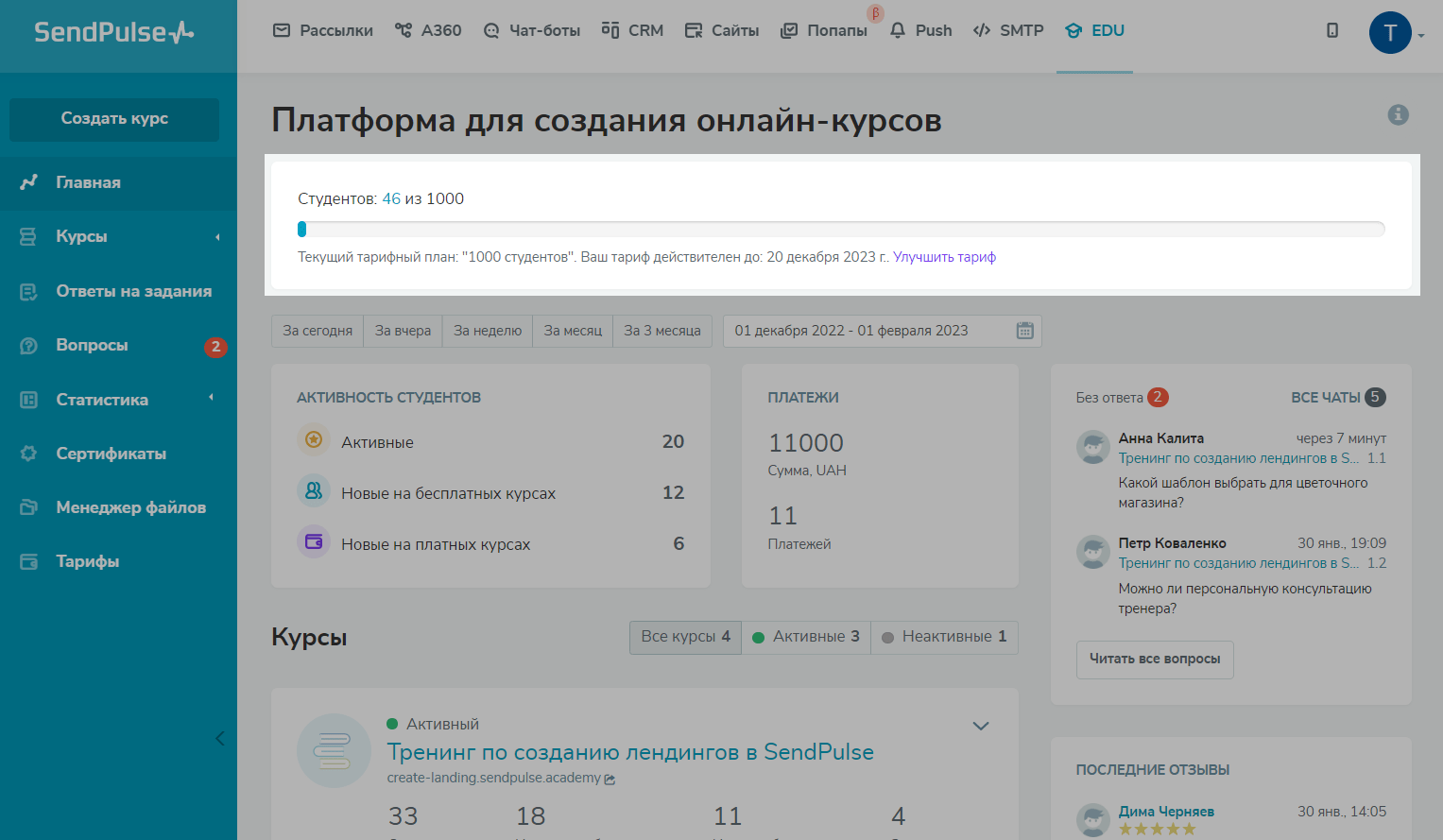Filter courses by Неактивные
This screenshot has height=840, width=1443.
(x=944, y=637)
